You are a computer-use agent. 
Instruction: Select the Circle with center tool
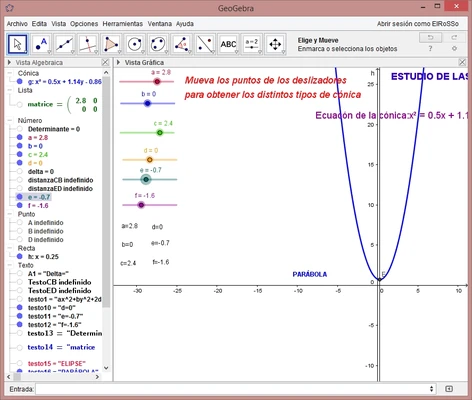coord(135,44)
